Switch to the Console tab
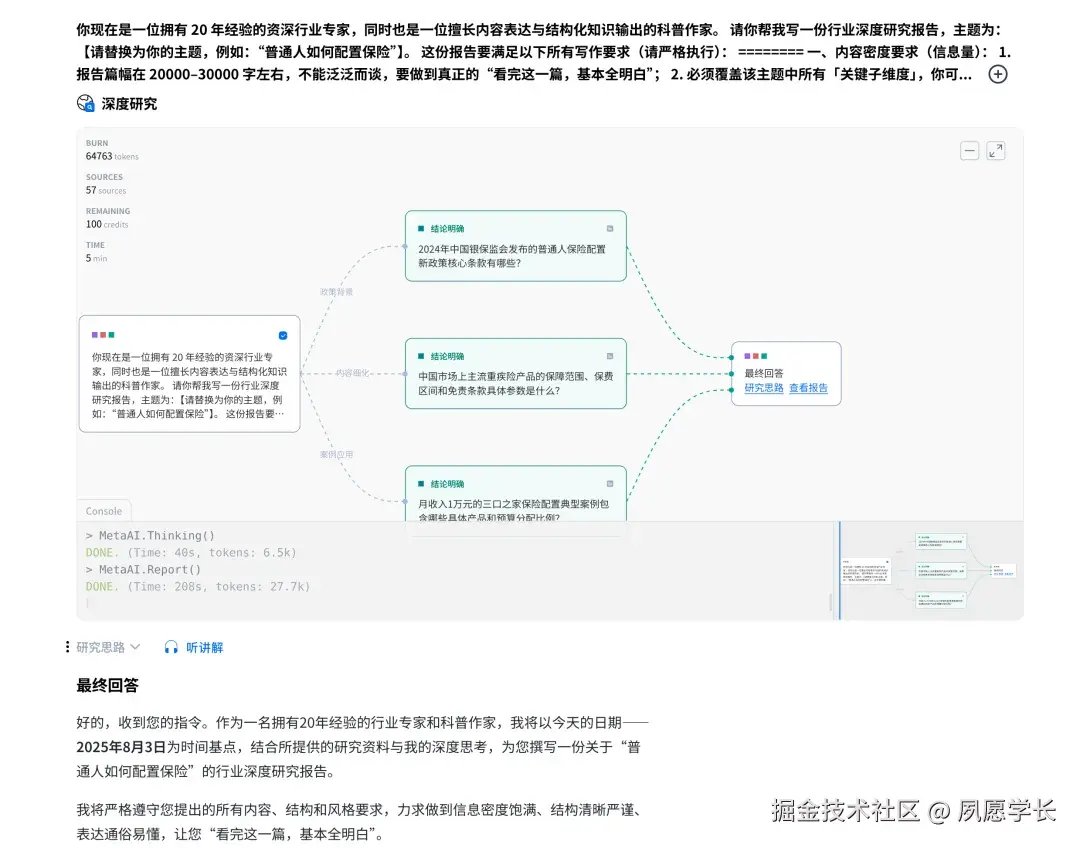Screen dimensions: 1080x848 (x=103, y=510)
